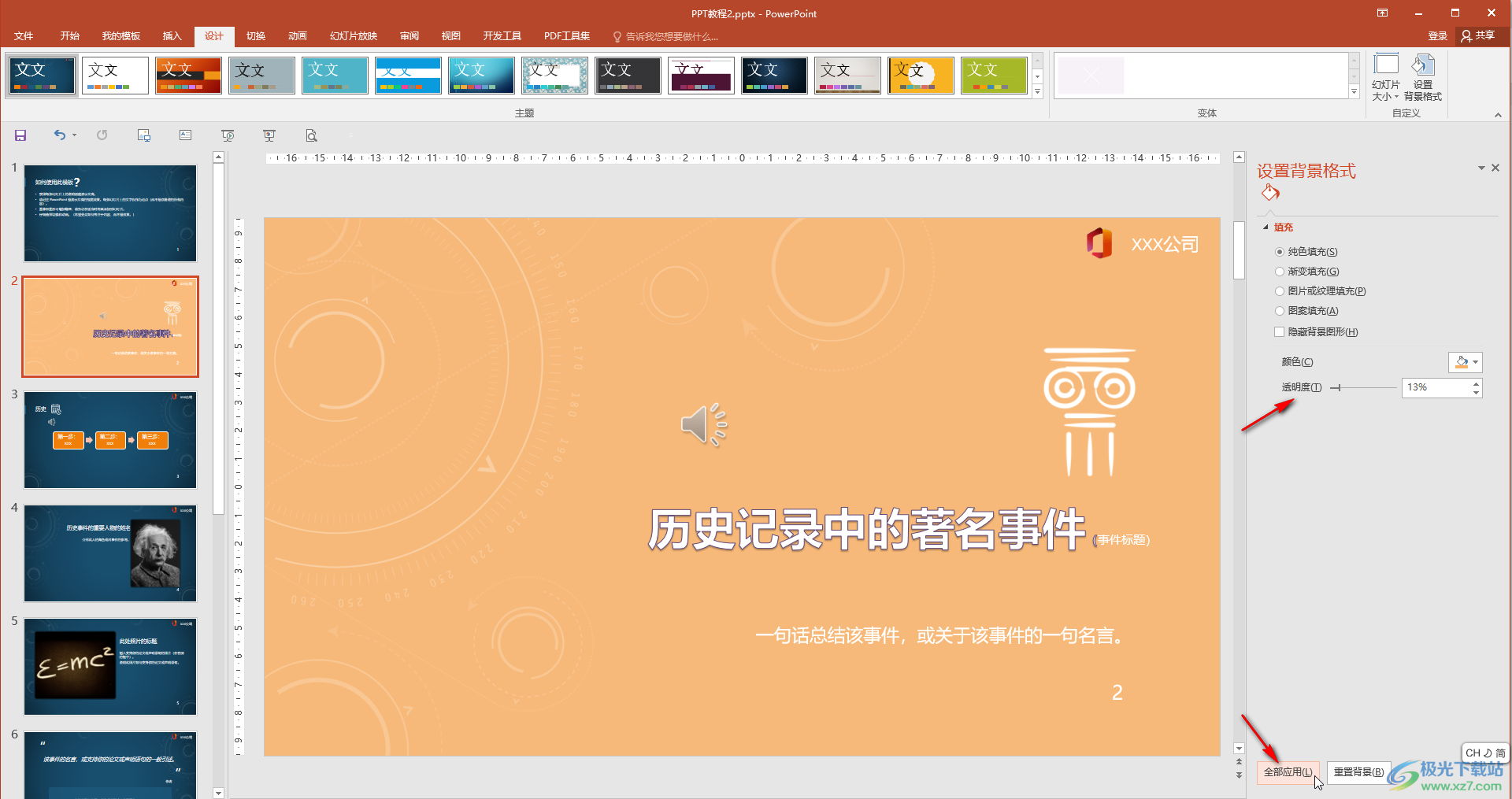This screenshot has width=1512, height=799.
Task: Expand the variants gallery more button
Action: (x=1354, y=92)
